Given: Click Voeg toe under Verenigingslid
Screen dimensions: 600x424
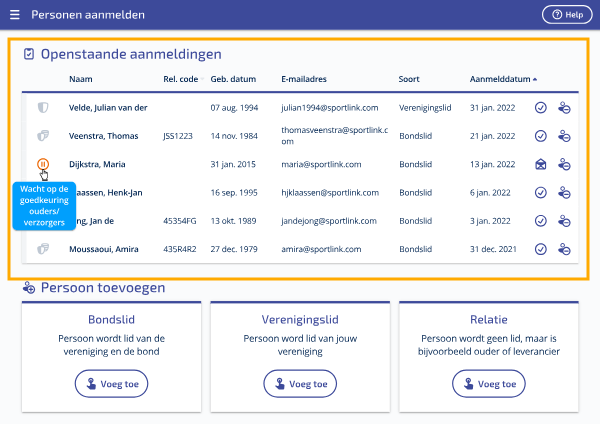Looking at the screenshot, I should [x=300, y=383].
